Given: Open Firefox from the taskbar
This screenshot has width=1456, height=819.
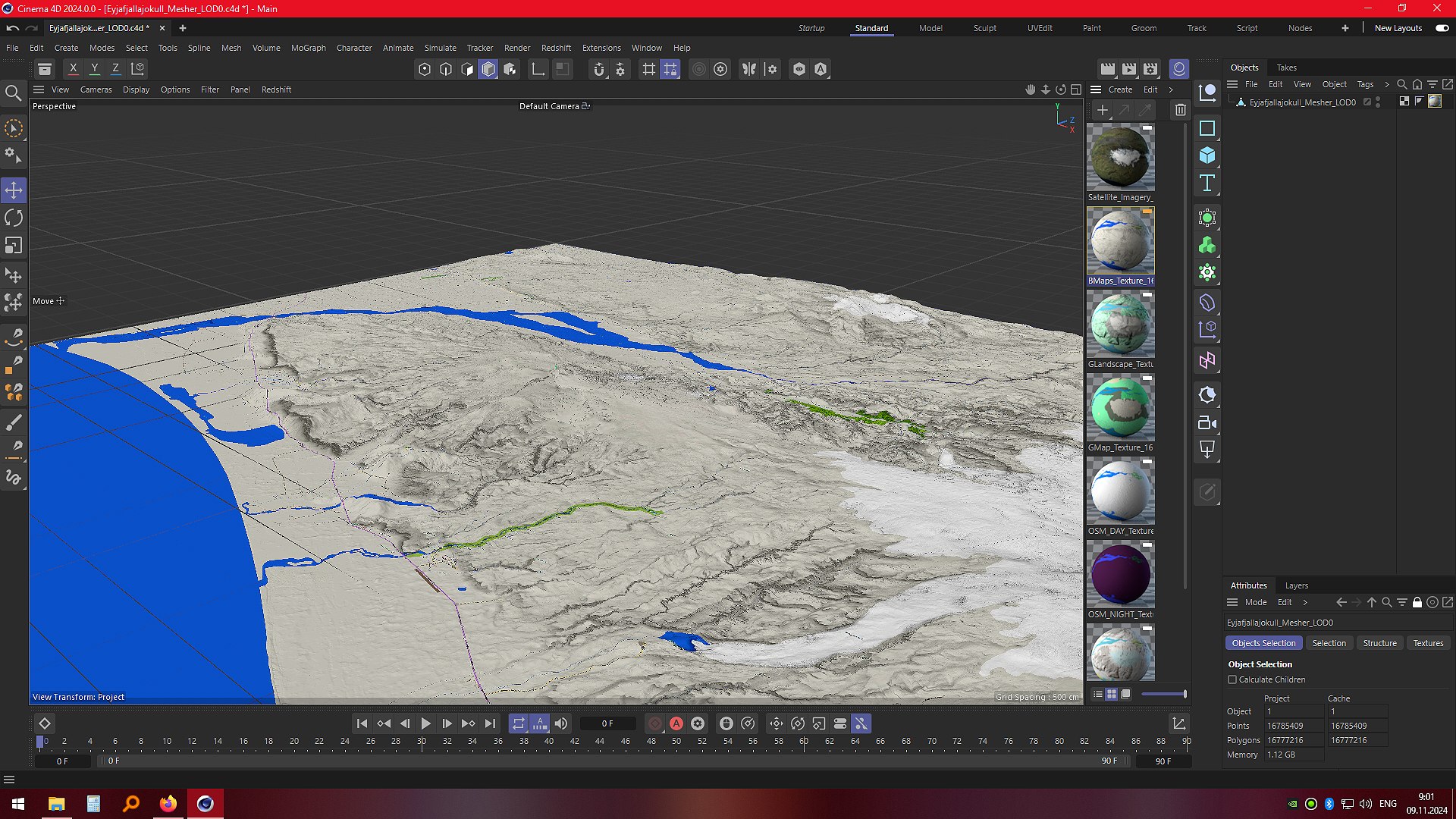Looking at the screenshot, I should click(x=168, y=804).
